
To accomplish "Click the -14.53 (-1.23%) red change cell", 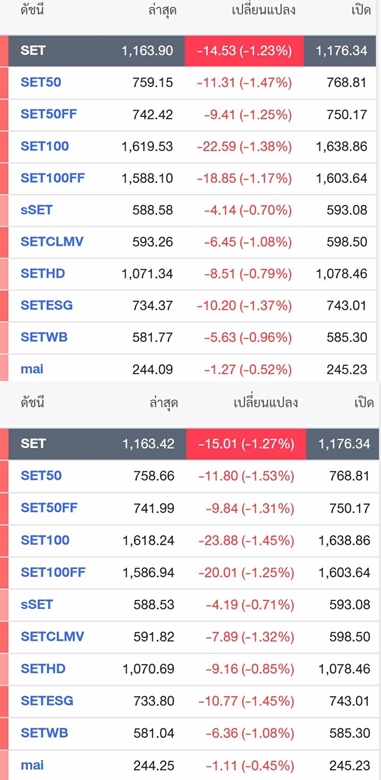I will [244, 50].
